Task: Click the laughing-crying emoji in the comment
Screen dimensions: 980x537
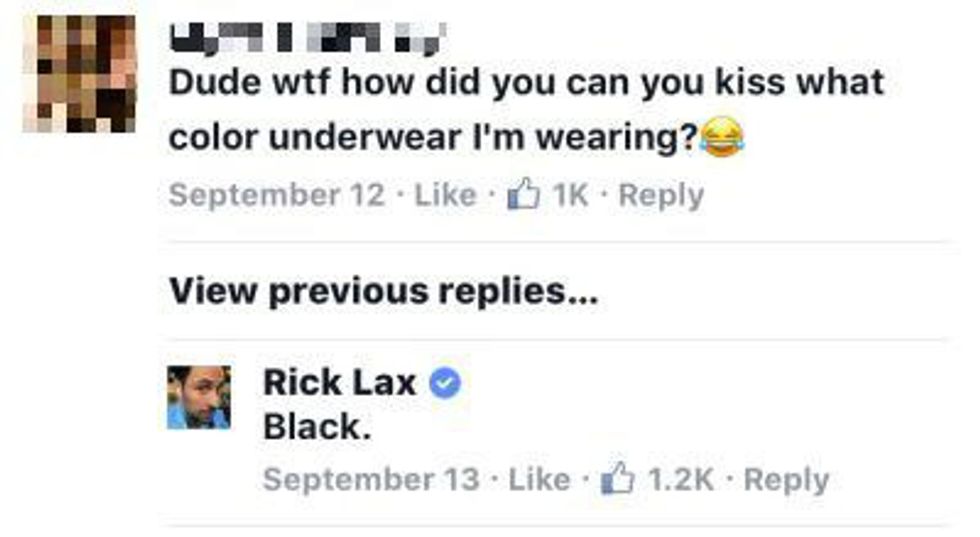Action: point(722,137)
